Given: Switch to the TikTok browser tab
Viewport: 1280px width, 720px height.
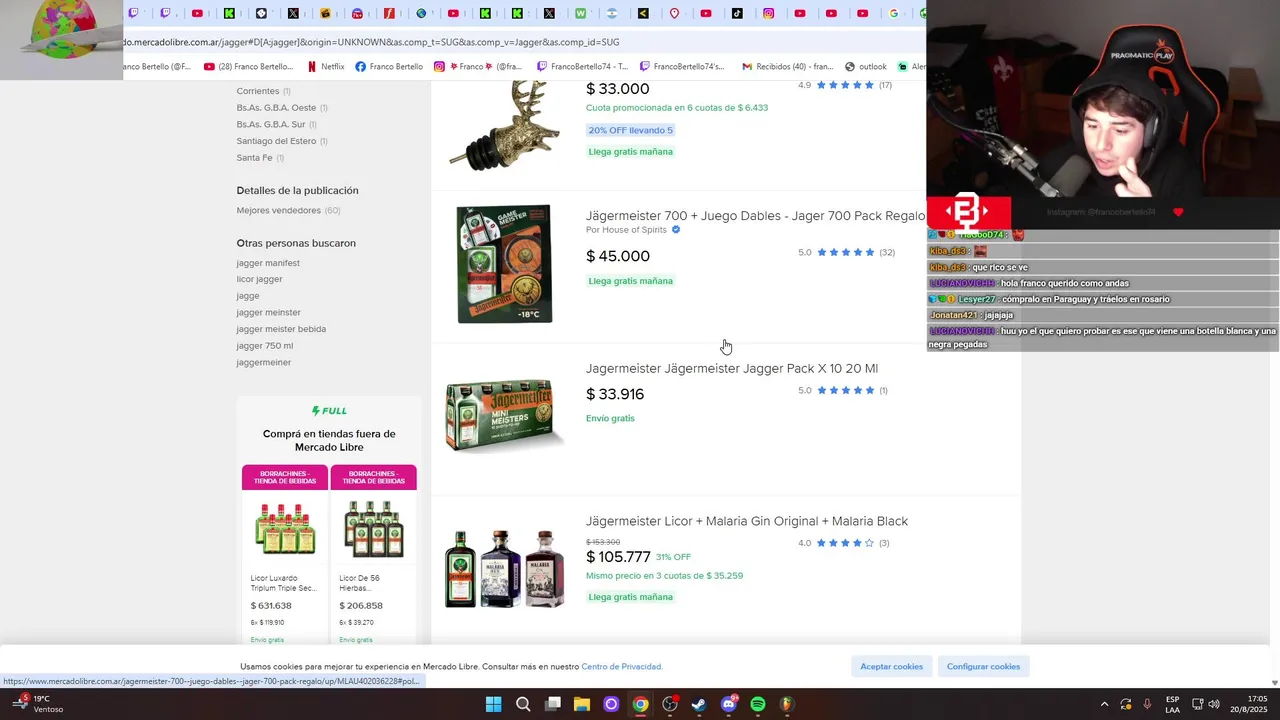Looking at the screenshot, I should pos(737,14).
